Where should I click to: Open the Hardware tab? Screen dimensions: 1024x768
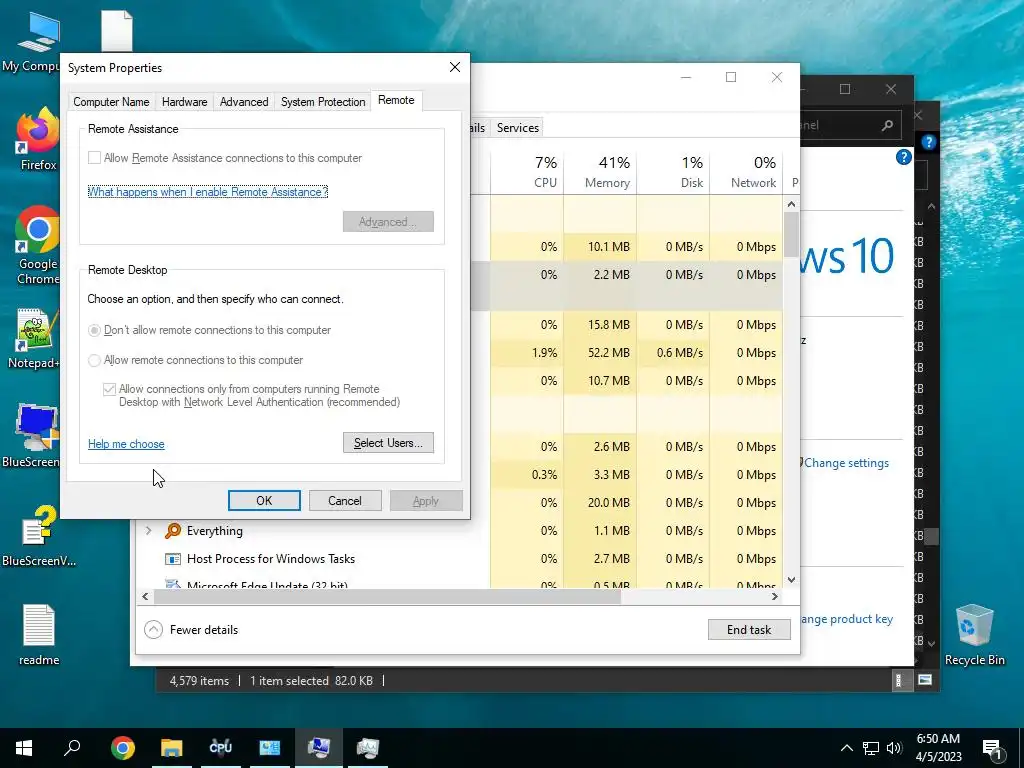pos(184,102)
